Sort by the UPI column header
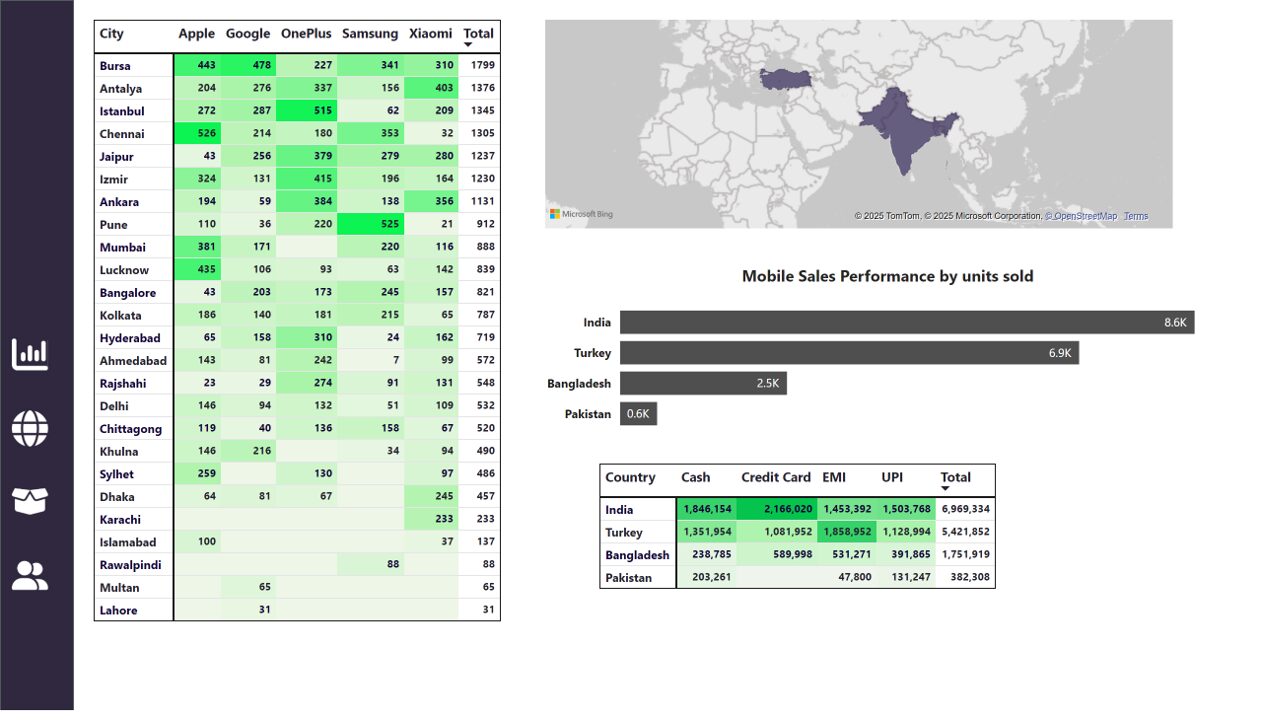 (x=892, y=478)
